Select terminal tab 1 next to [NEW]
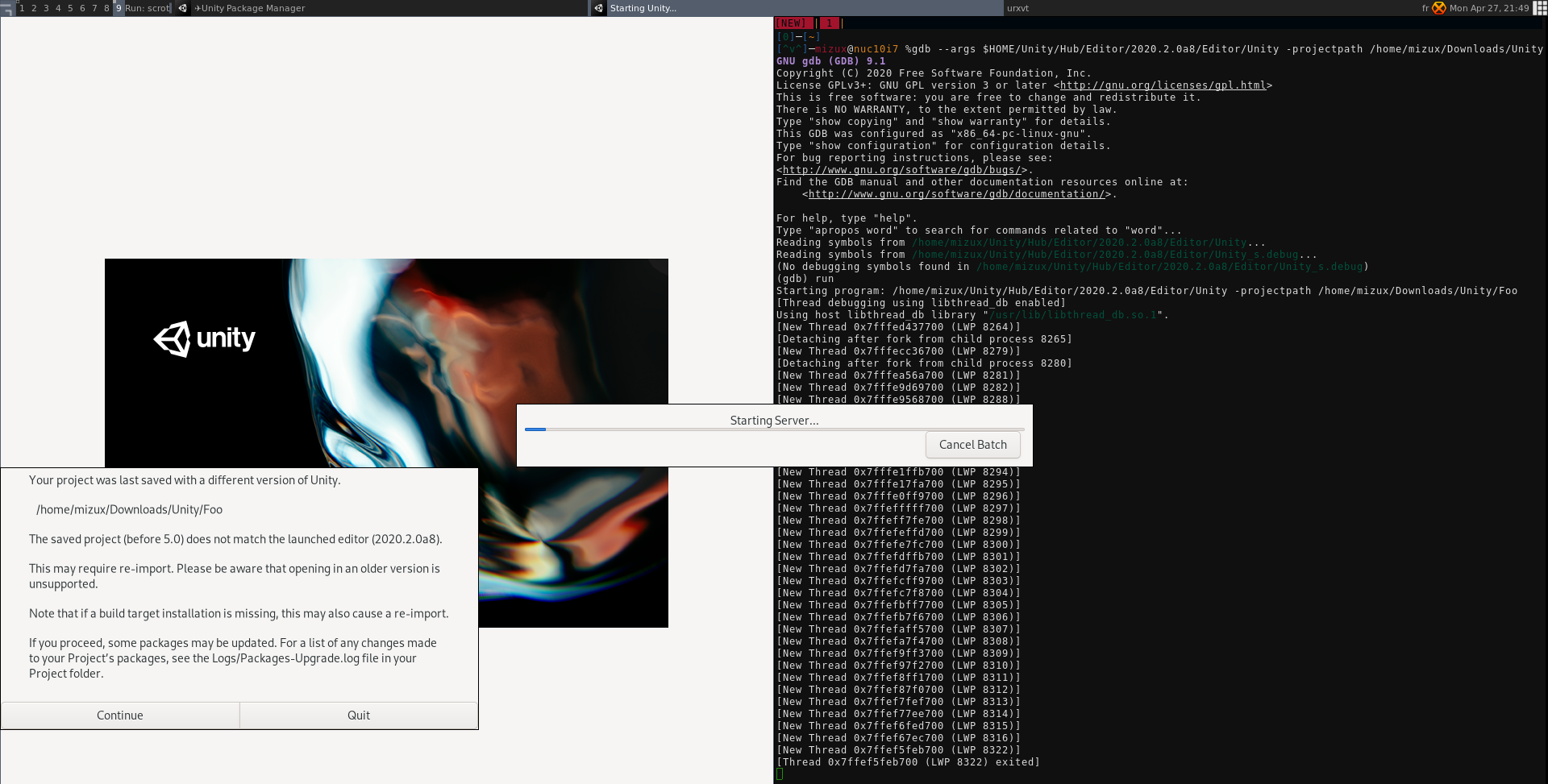1548x784 pixels. point(829,23)
